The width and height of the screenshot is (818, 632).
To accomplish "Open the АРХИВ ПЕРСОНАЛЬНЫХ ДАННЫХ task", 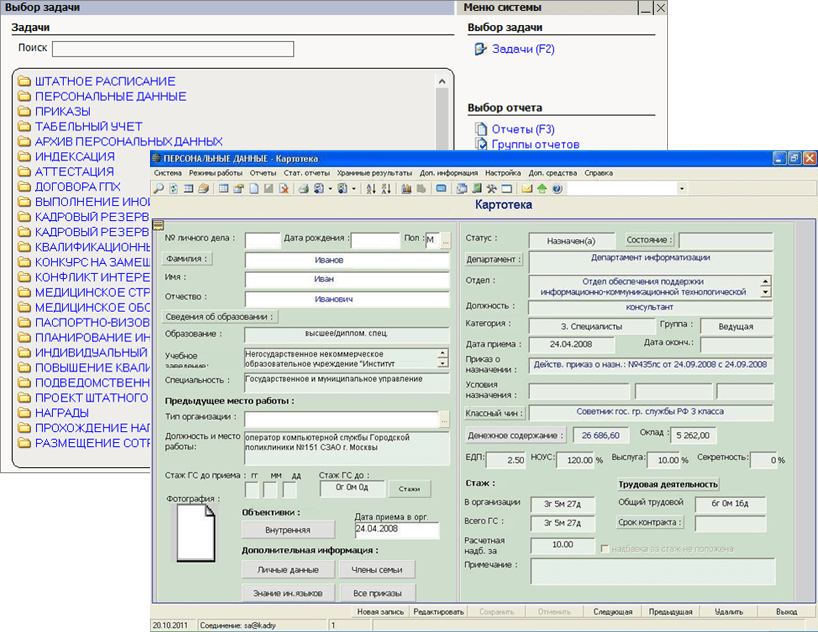I will tap(128, 141).
